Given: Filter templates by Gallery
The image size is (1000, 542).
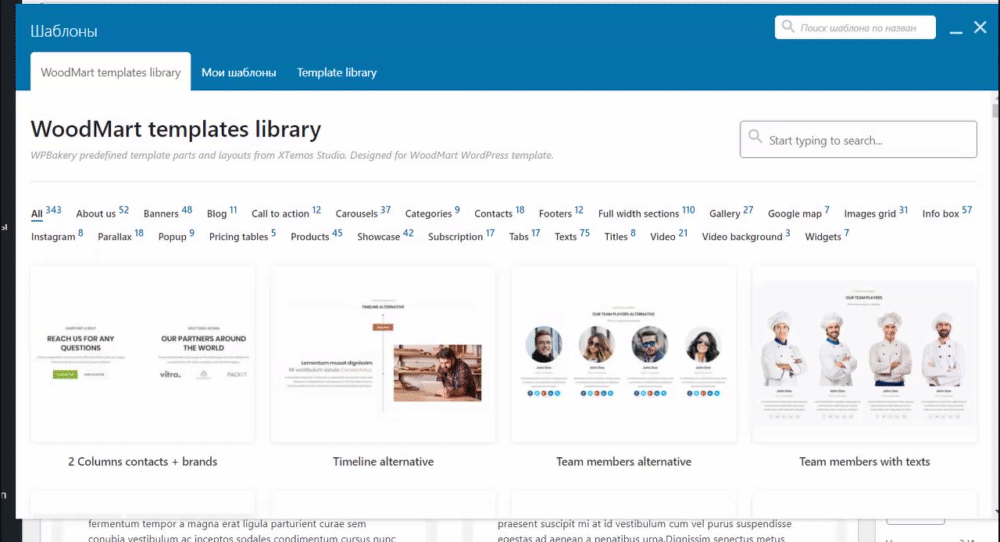Looking at the screenshot, I should click(x=731, y=212).
